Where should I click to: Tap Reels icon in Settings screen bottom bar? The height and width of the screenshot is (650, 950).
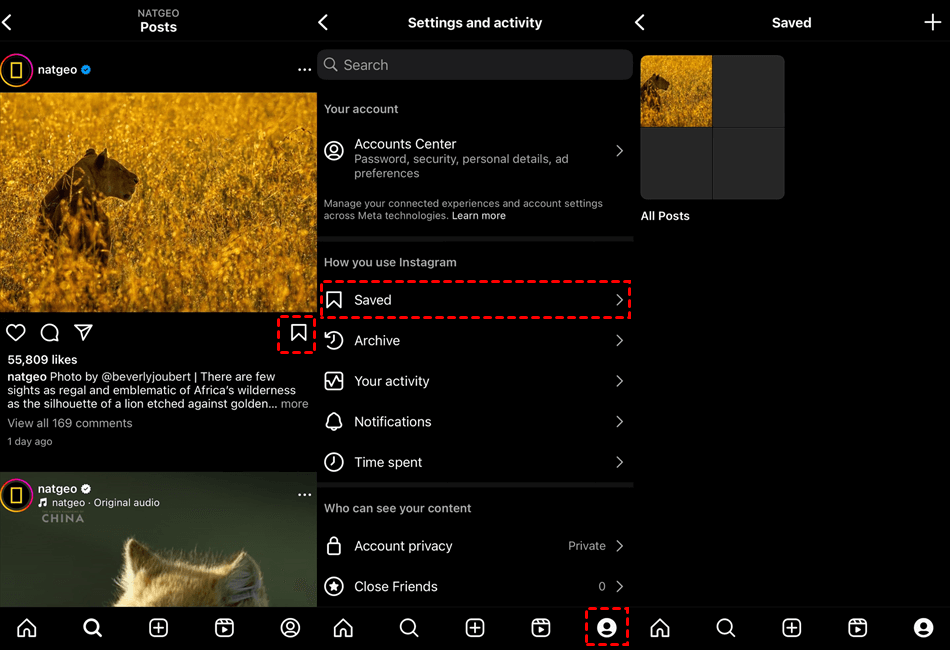(541, 628)
